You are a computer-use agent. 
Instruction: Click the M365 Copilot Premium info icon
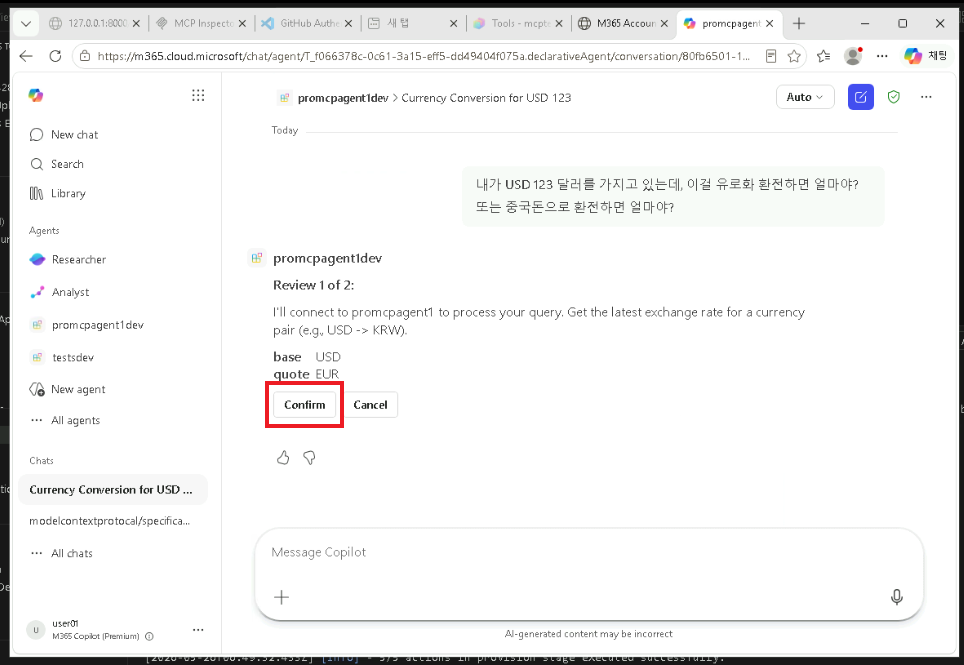coord(149,637)
